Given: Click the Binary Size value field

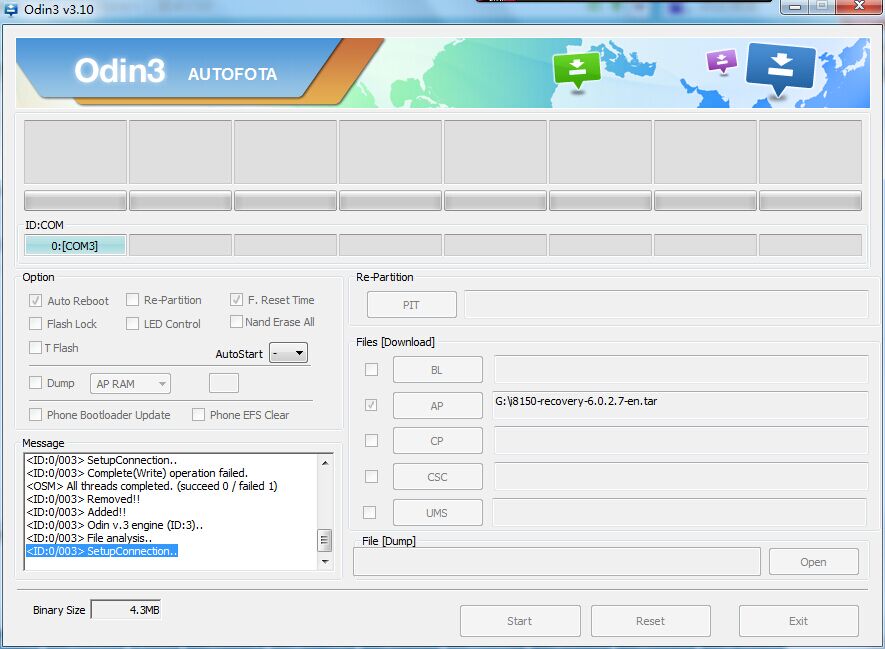Looking at the screenshot, I should pyautogui.click(x=126, y=609).
